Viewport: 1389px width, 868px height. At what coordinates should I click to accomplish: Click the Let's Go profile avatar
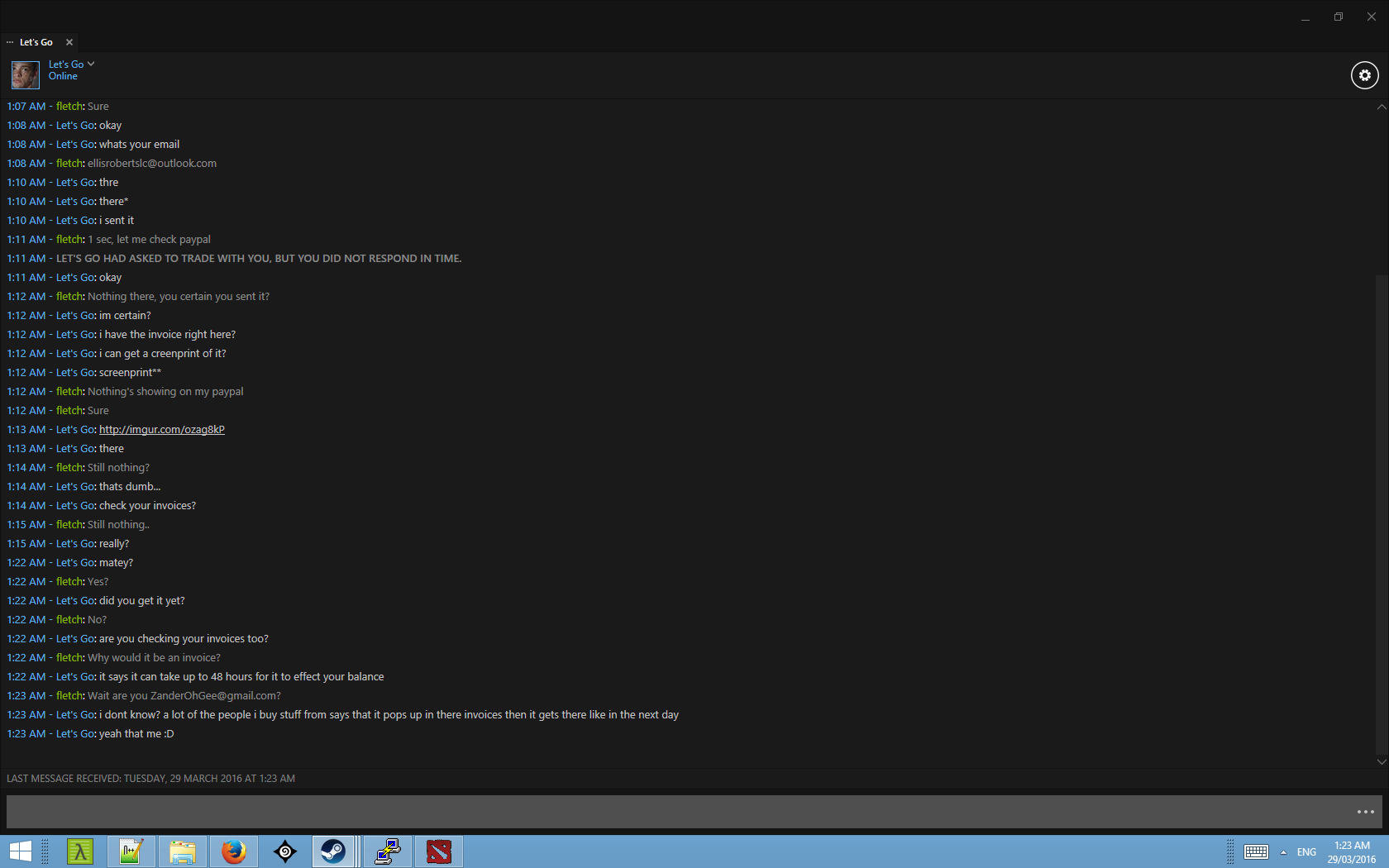(25, 75)
